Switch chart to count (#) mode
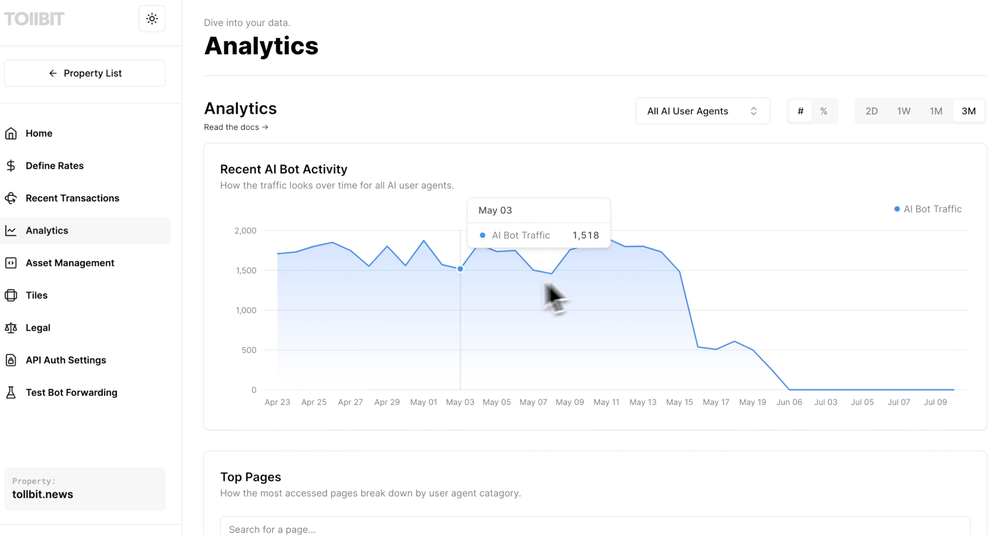1000x535 pixels. tap(800, 111)
